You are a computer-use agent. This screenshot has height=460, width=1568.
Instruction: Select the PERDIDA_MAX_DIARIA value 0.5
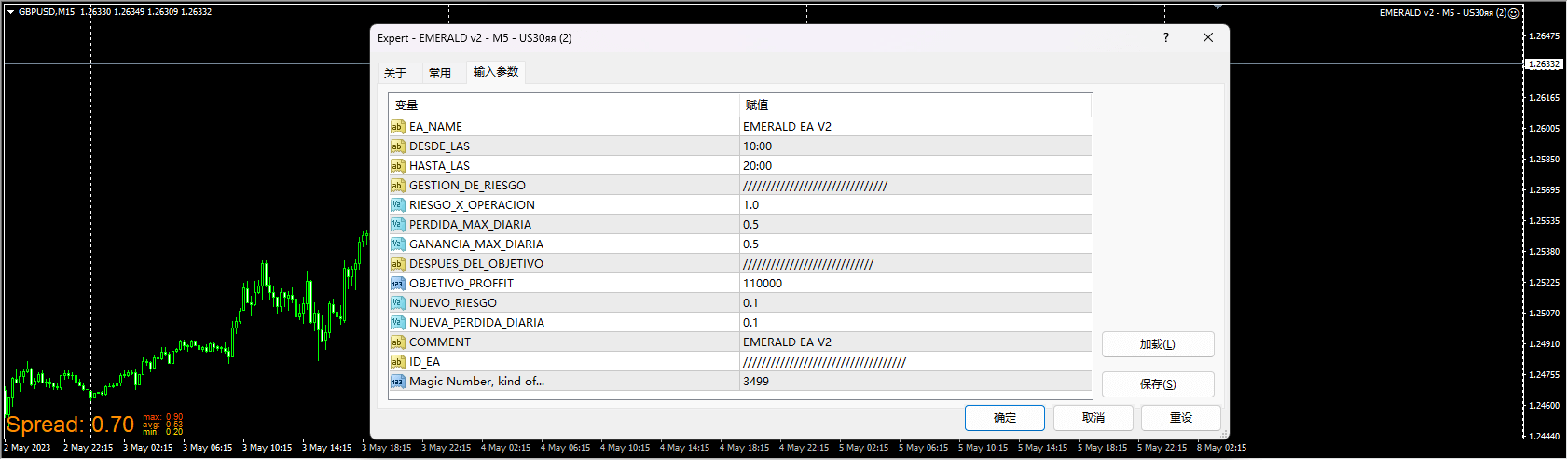point(915,225)
